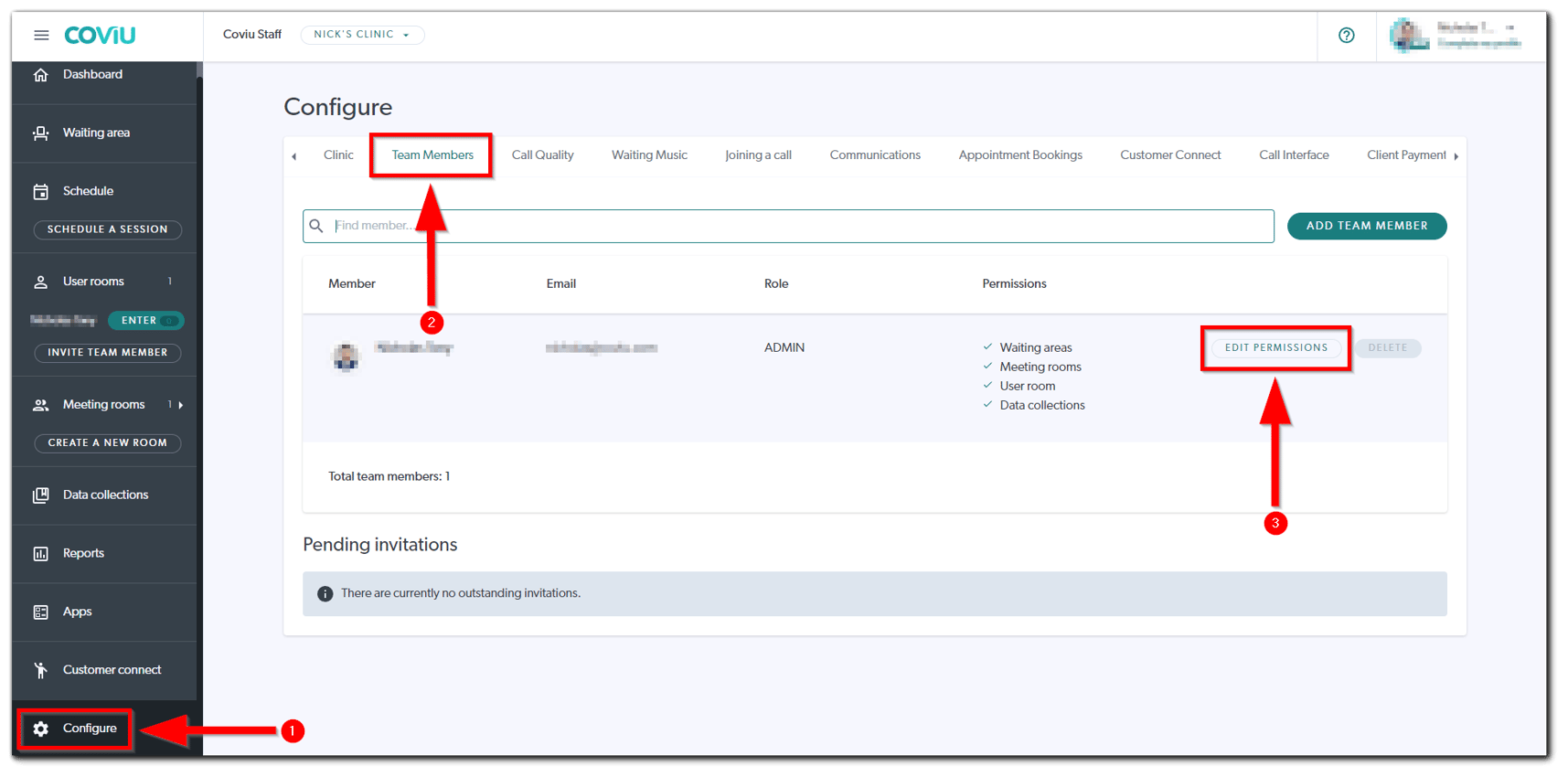Viewport: 1568px width, 777px height.
Task: Click the Edit Permissions button
Action: click(1276, 347)
